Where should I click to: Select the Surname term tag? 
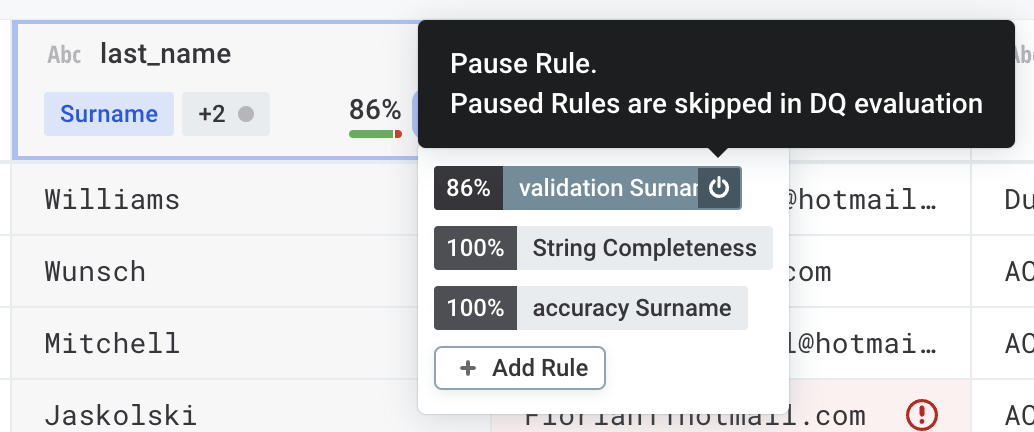(109, 114)
